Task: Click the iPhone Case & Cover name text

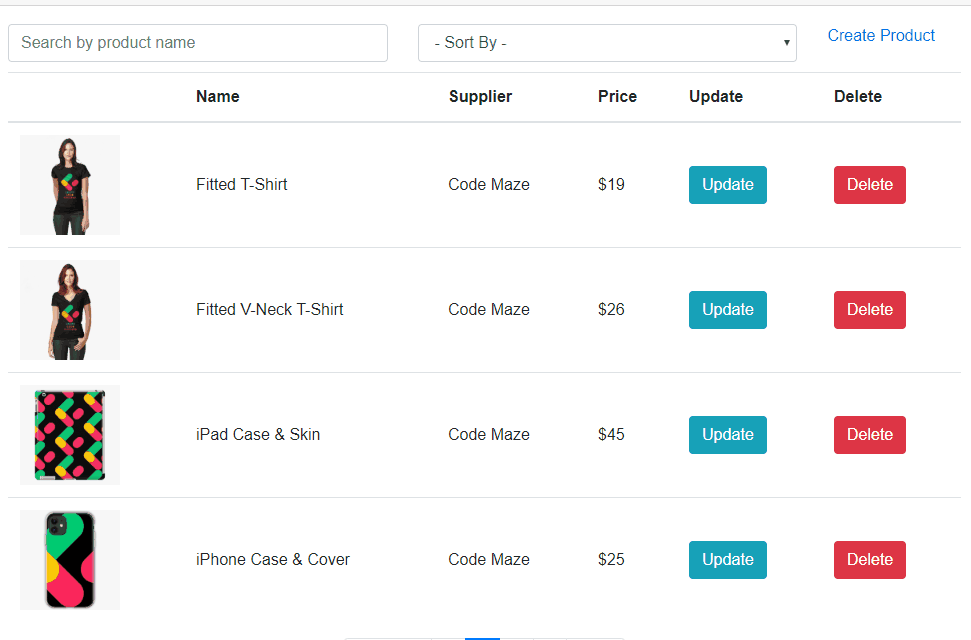Action: point(273,560)
